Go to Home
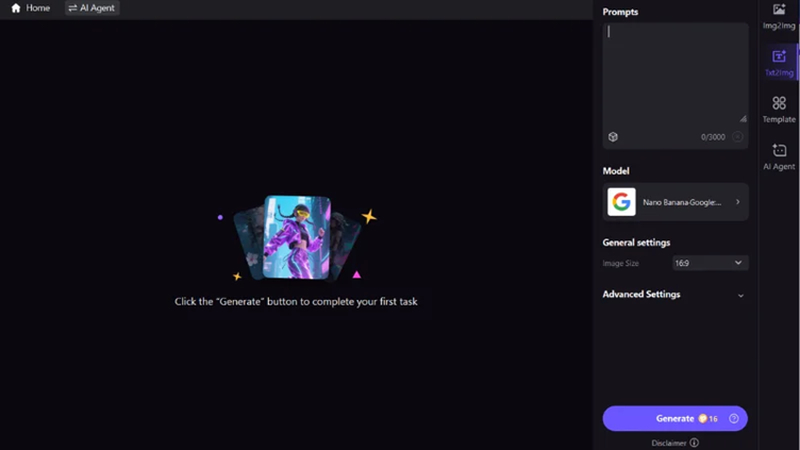Image resolution: width=800 pixels, height=450 pixels. tap(31, 8)
